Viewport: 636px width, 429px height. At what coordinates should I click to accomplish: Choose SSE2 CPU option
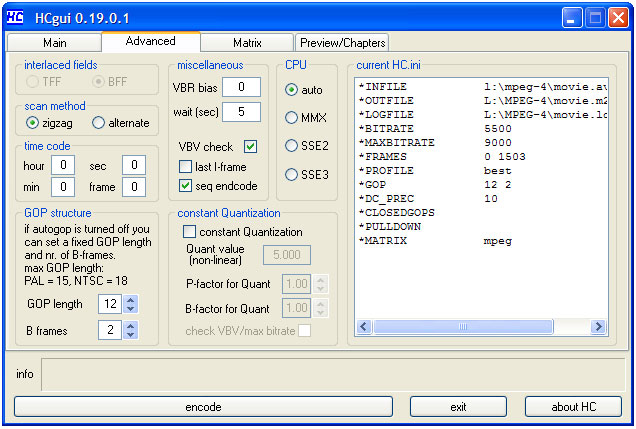coord(307,146)
